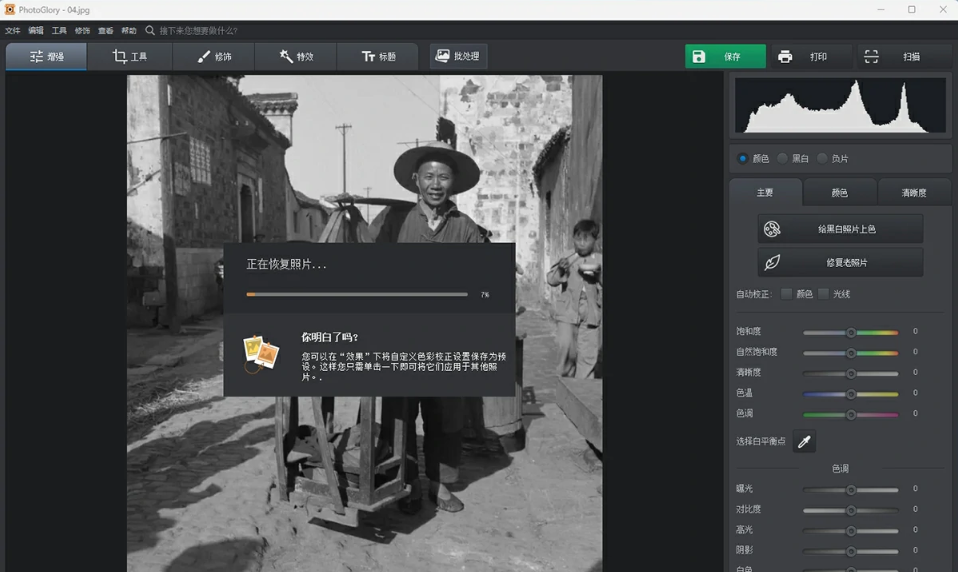Click the 饱和度 value 0
This screenshot has width=958, height=572.
point(915,331)
